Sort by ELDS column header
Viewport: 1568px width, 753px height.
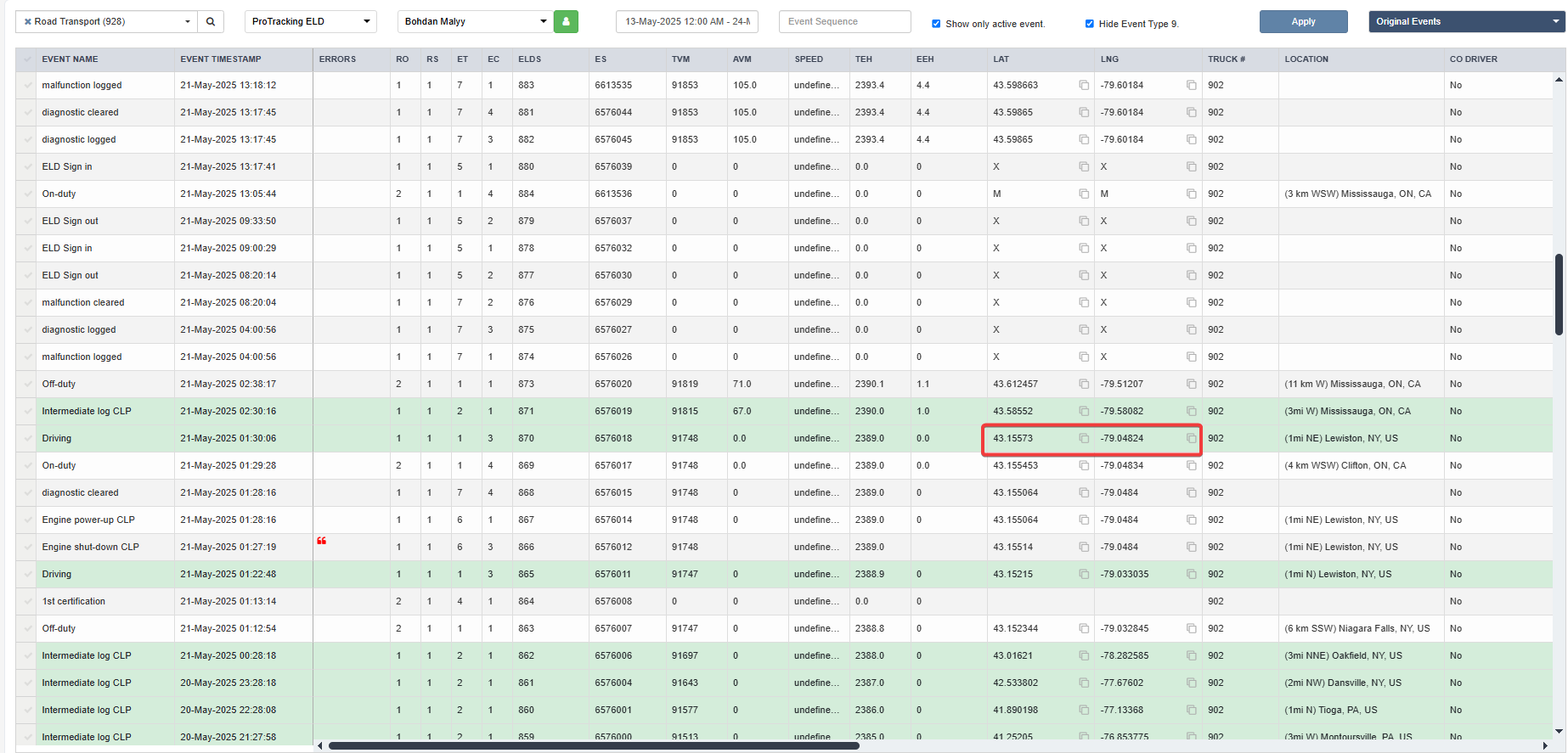tap(529, 59)
